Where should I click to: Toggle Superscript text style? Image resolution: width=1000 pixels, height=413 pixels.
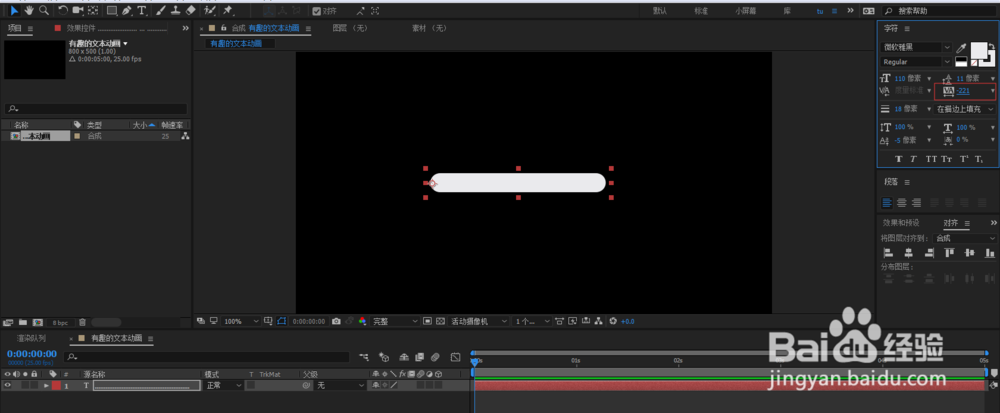[x=964, y=159]
